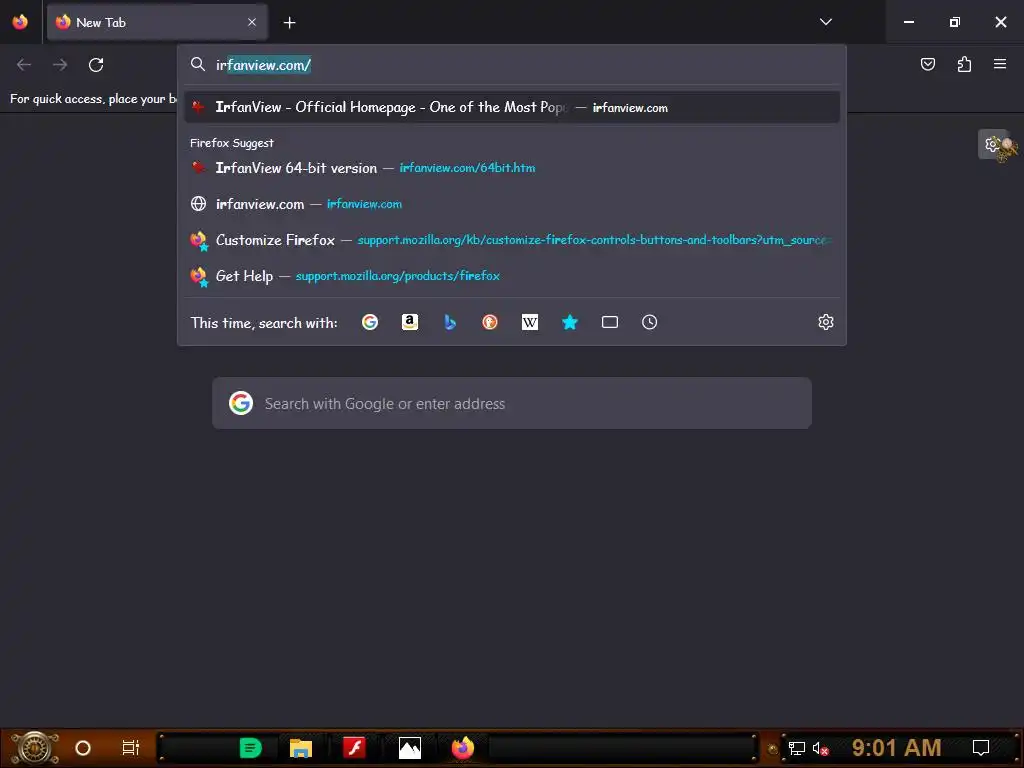Open clock showing 9:01 AM
Viewport: 1024px width, 768px height.
896,748
